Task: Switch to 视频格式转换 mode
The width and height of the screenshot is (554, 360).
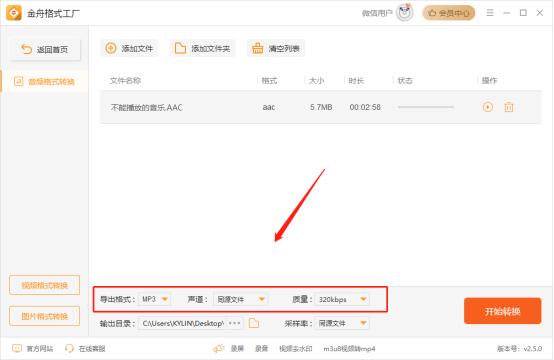Action: (45, 285)
